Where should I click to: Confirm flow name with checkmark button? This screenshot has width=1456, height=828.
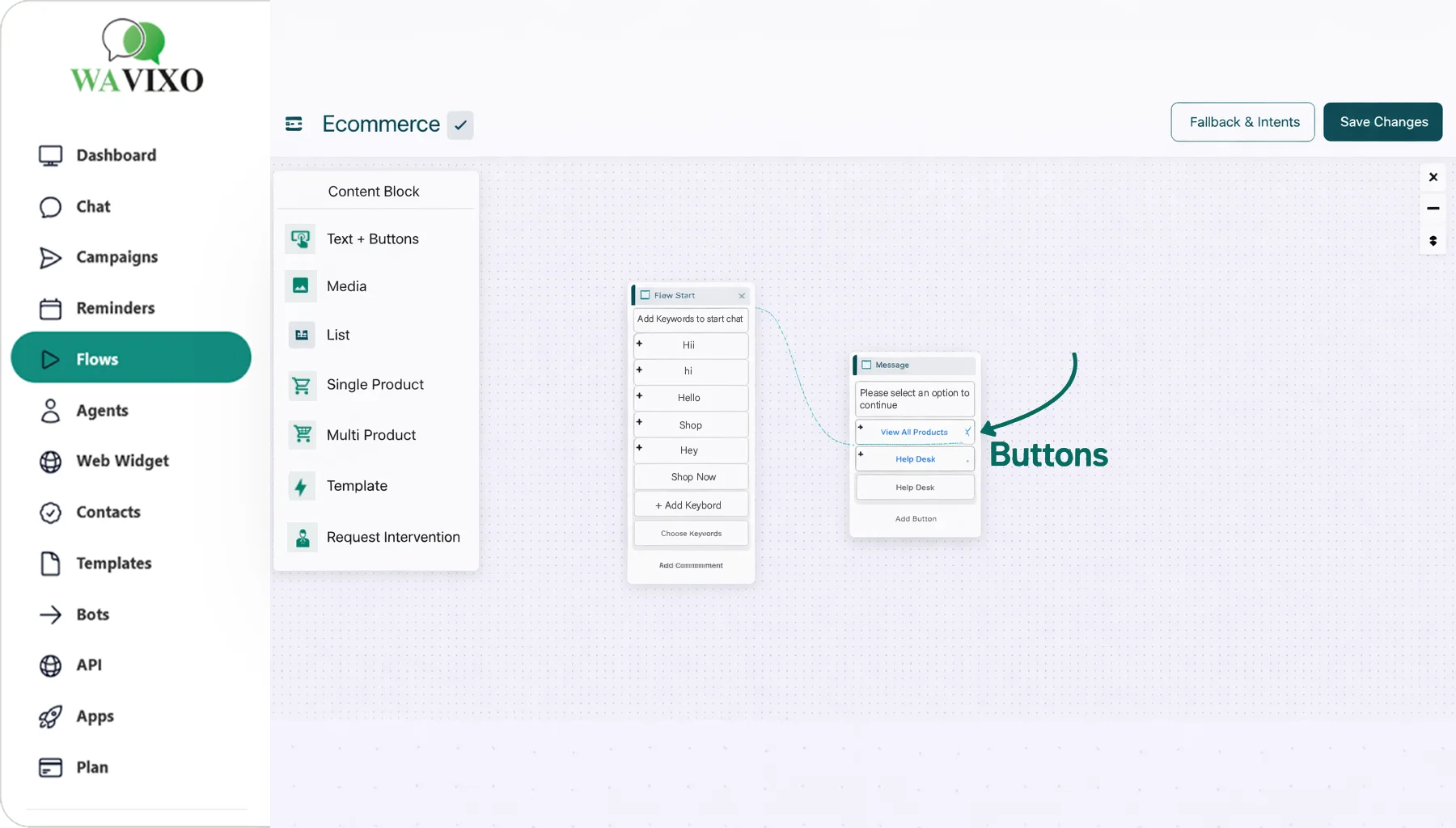point(460,125)
